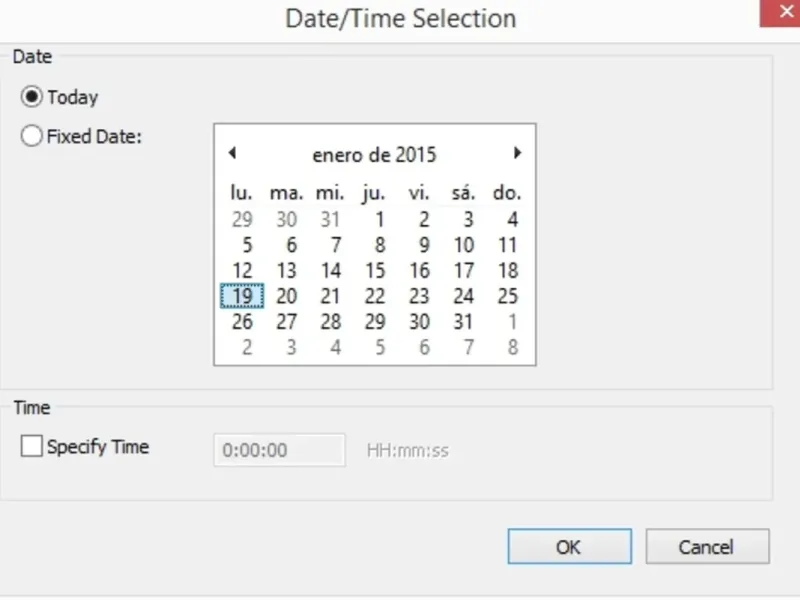
Task: Choose grayed-out day 29 of previous month
Action: pos(242,220)
